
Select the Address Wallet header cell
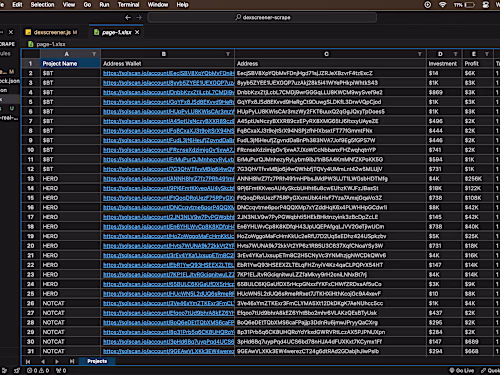point(168,63)
